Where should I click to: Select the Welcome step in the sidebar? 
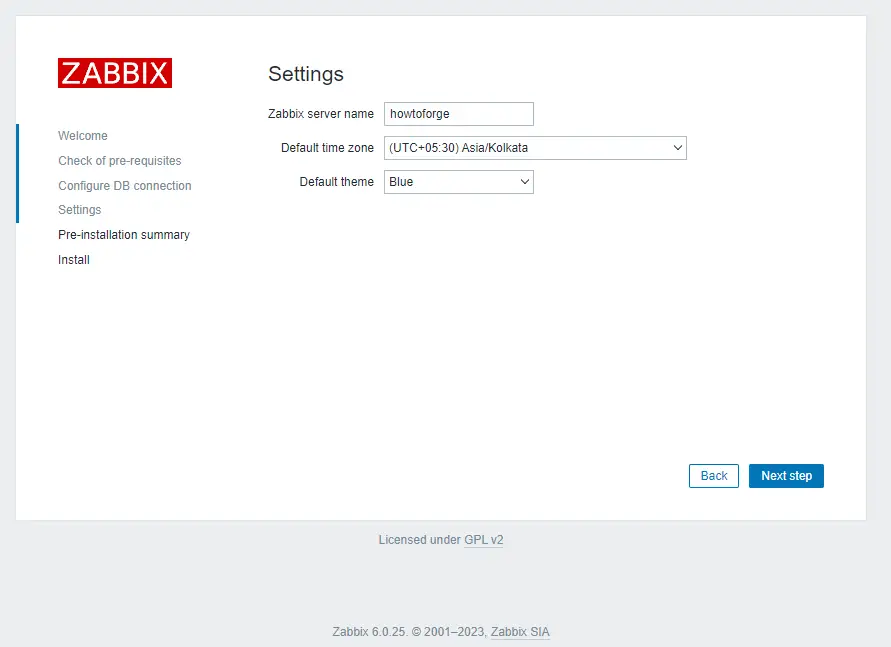click(x=83, y=135)
